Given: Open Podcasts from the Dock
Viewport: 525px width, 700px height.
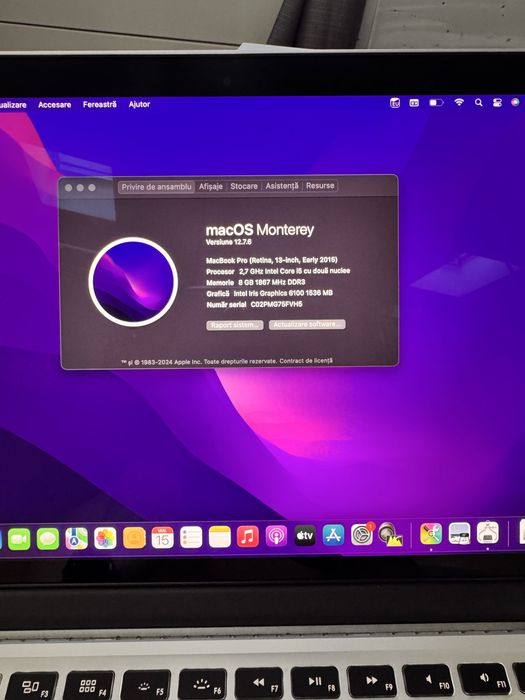Looking at the screenshot, I should (x=276, y=536).
